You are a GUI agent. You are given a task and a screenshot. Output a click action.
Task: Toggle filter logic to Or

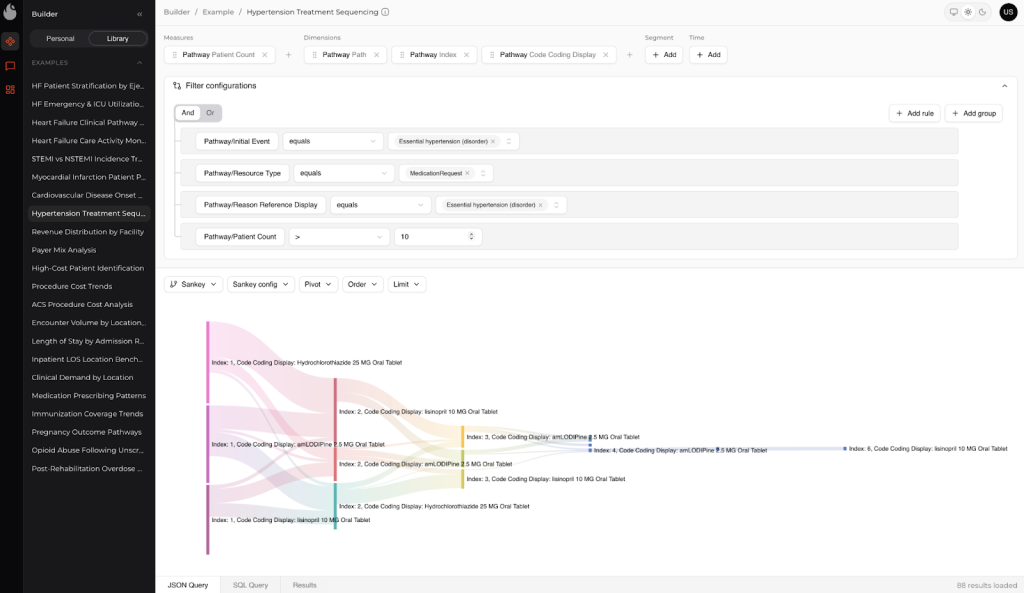coord(210,113)
